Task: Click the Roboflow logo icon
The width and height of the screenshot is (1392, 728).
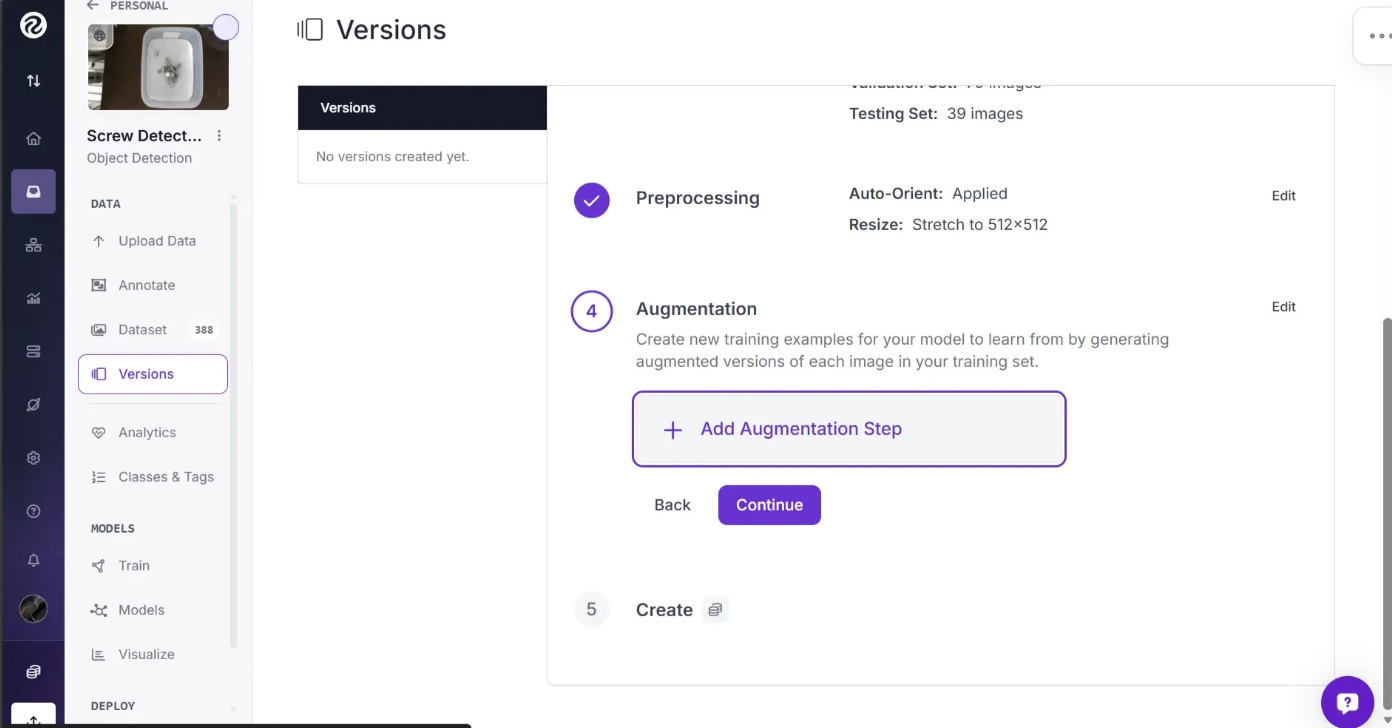Action: 33,26
